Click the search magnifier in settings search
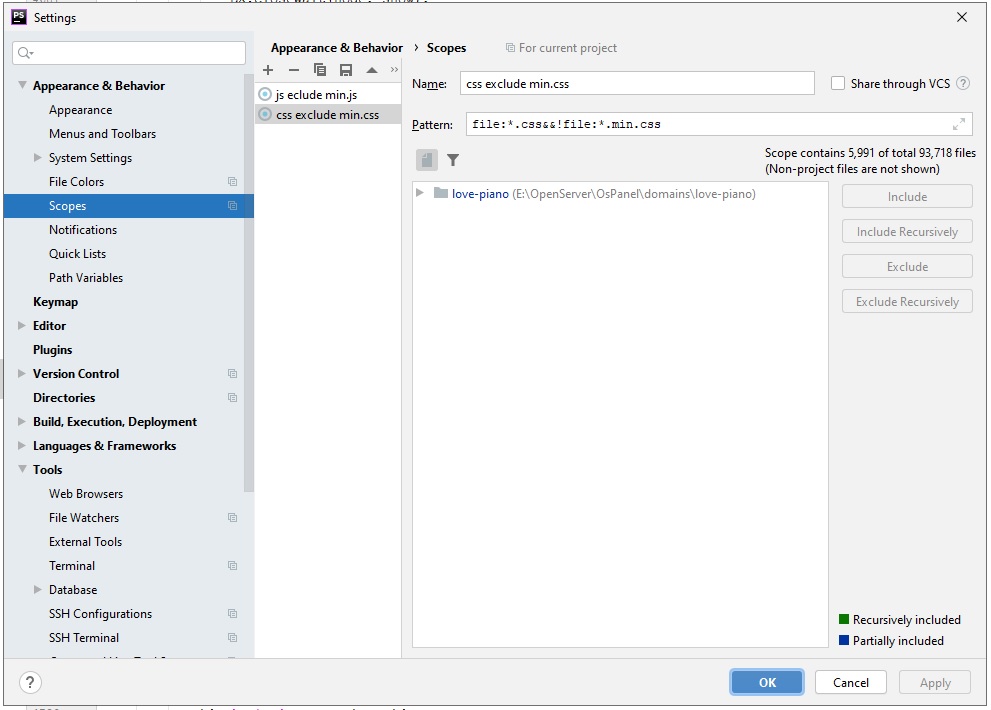Image resolution: width=991 pixels, height=710 pixels. click(25, 53)
